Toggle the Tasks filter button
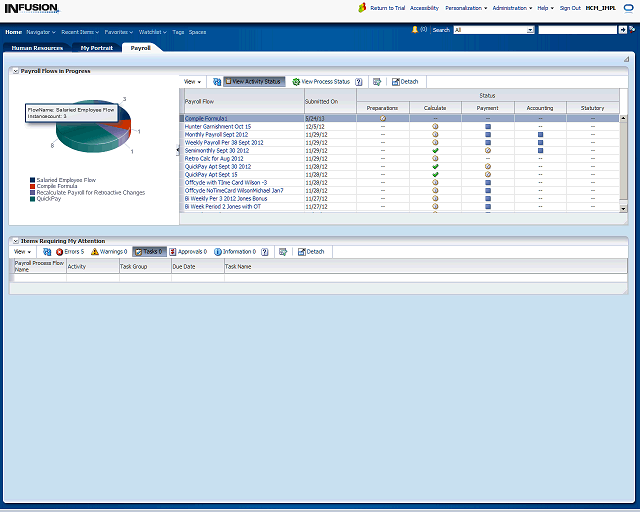The height and width of the screenshot is (512, 640). tap(148, 252)
